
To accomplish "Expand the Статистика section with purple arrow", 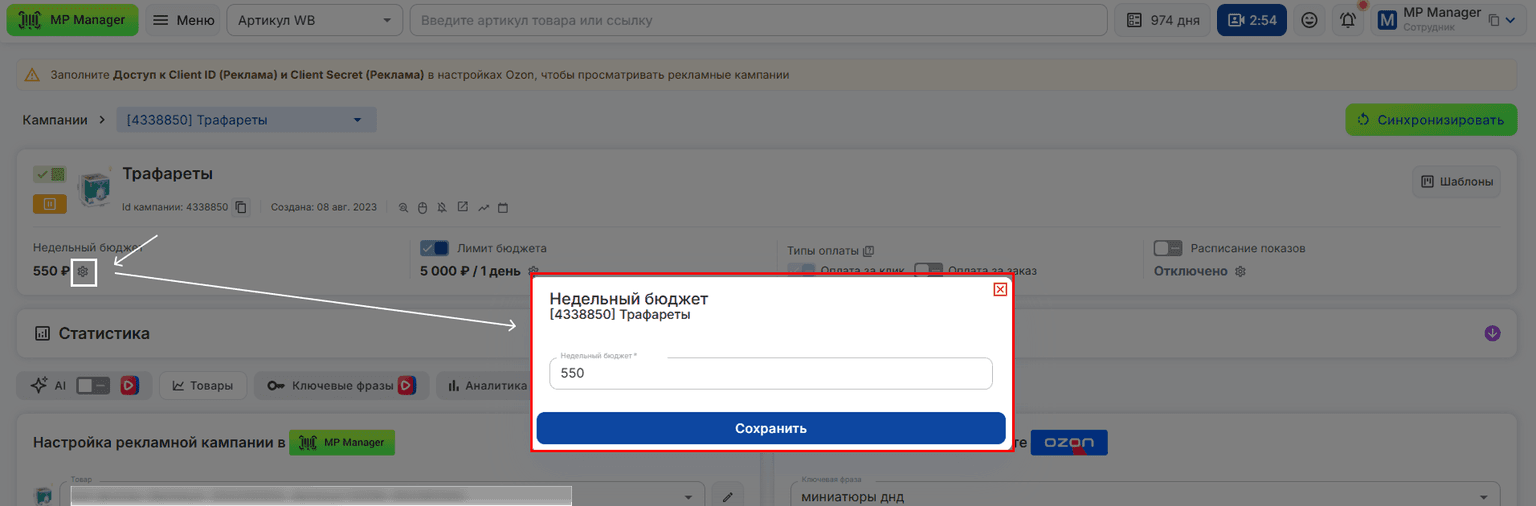I will pos(1492,333).
